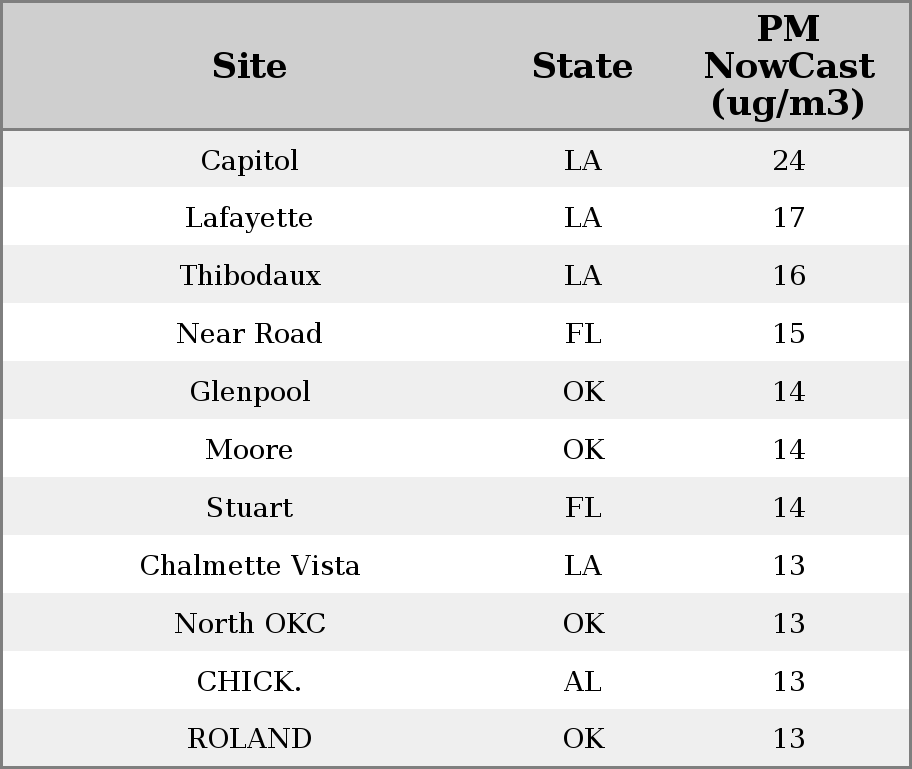The image size is (912, 769).
Task: Click the Thibodaux site name
Action: coord(249,276)
